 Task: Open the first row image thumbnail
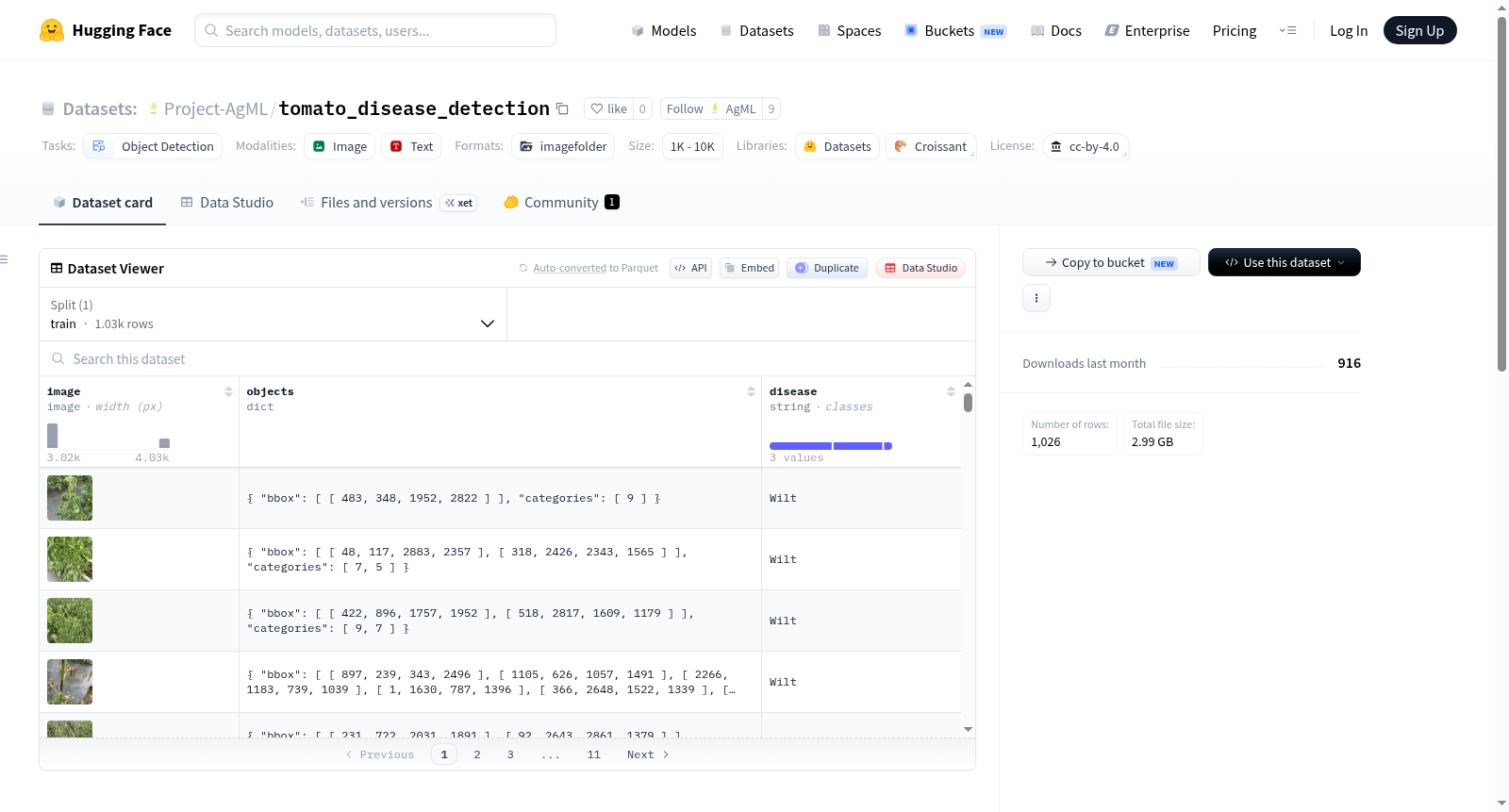coord(70,498)
